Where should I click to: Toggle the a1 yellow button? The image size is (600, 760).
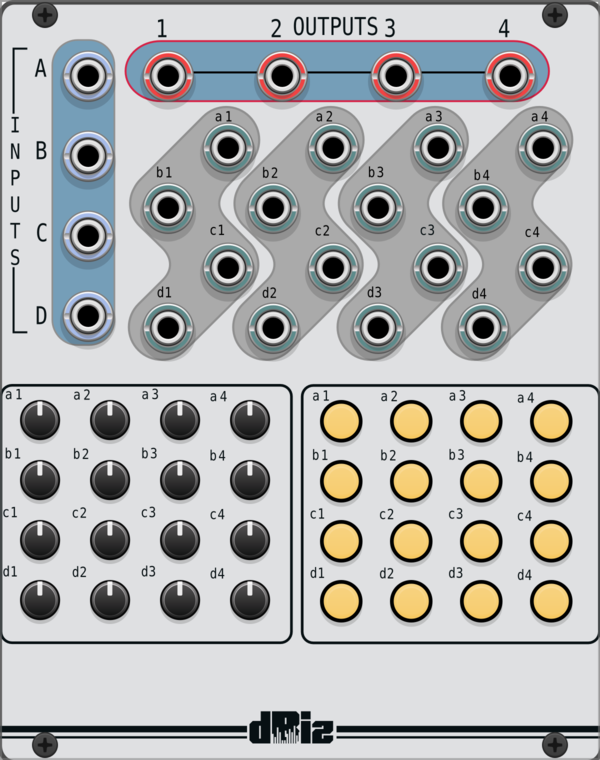(x=341, y=421)
